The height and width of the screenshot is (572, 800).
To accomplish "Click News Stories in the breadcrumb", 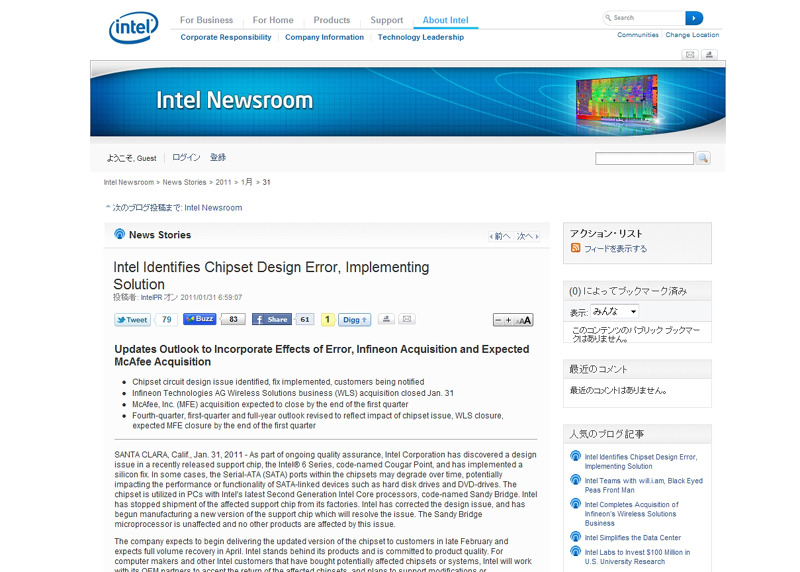I will (x=184, y=182).
